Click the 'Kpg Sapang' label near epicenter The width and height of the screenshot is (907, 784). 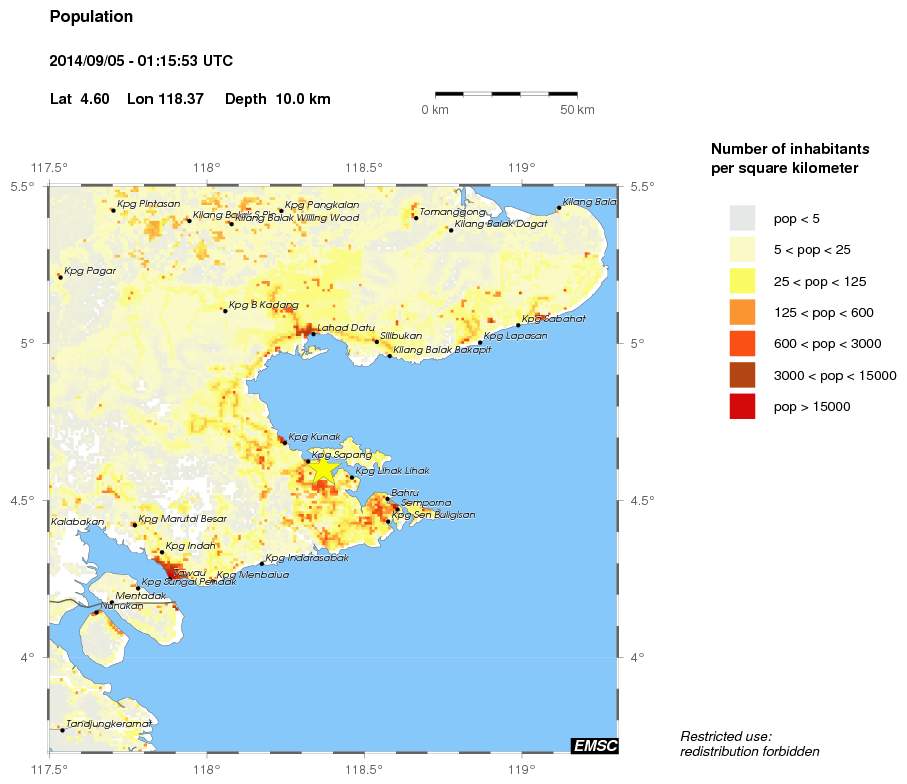pyautogui.click(x=342, y=455)
